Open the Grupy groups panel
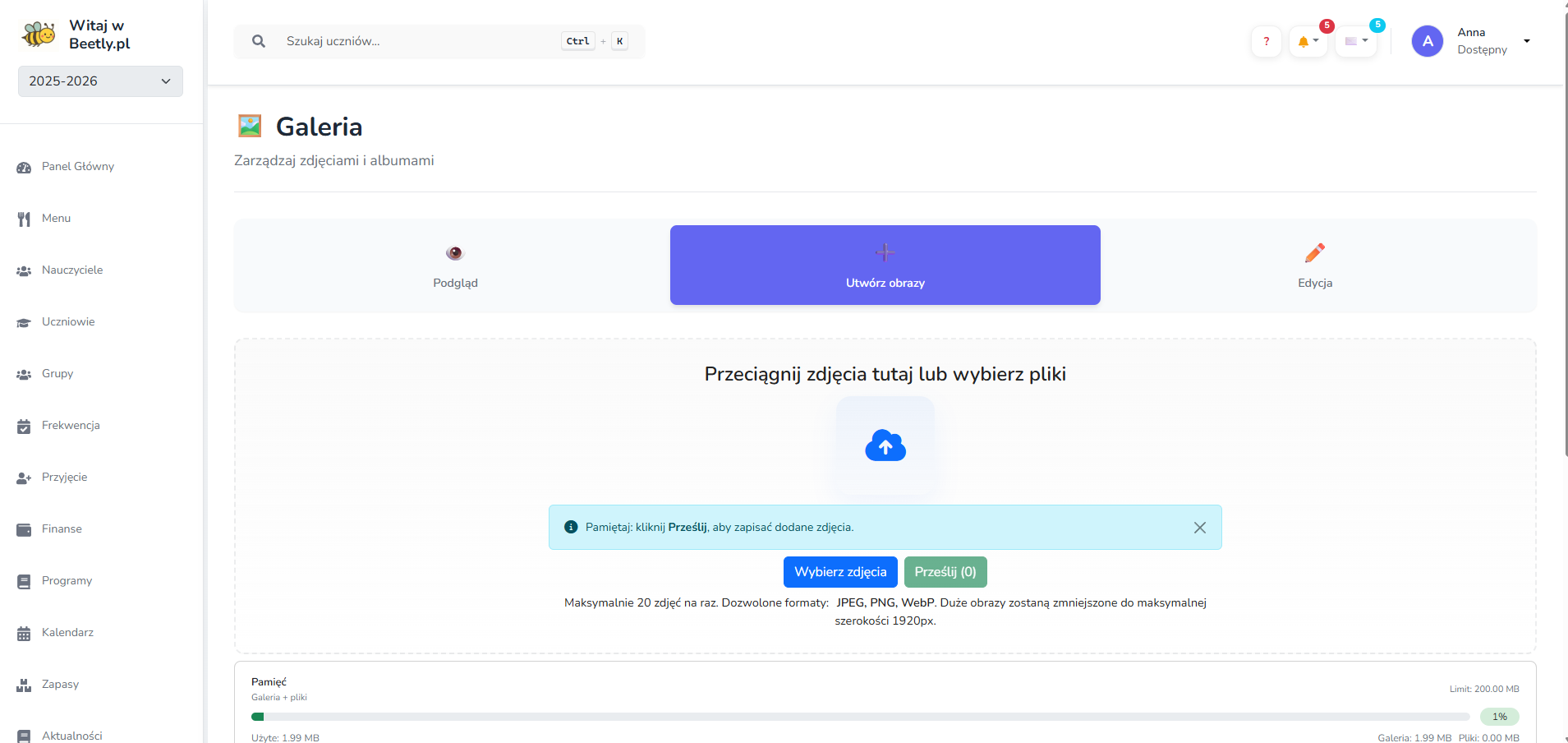Screen dimensions: 1568x743 coord(56,373)
